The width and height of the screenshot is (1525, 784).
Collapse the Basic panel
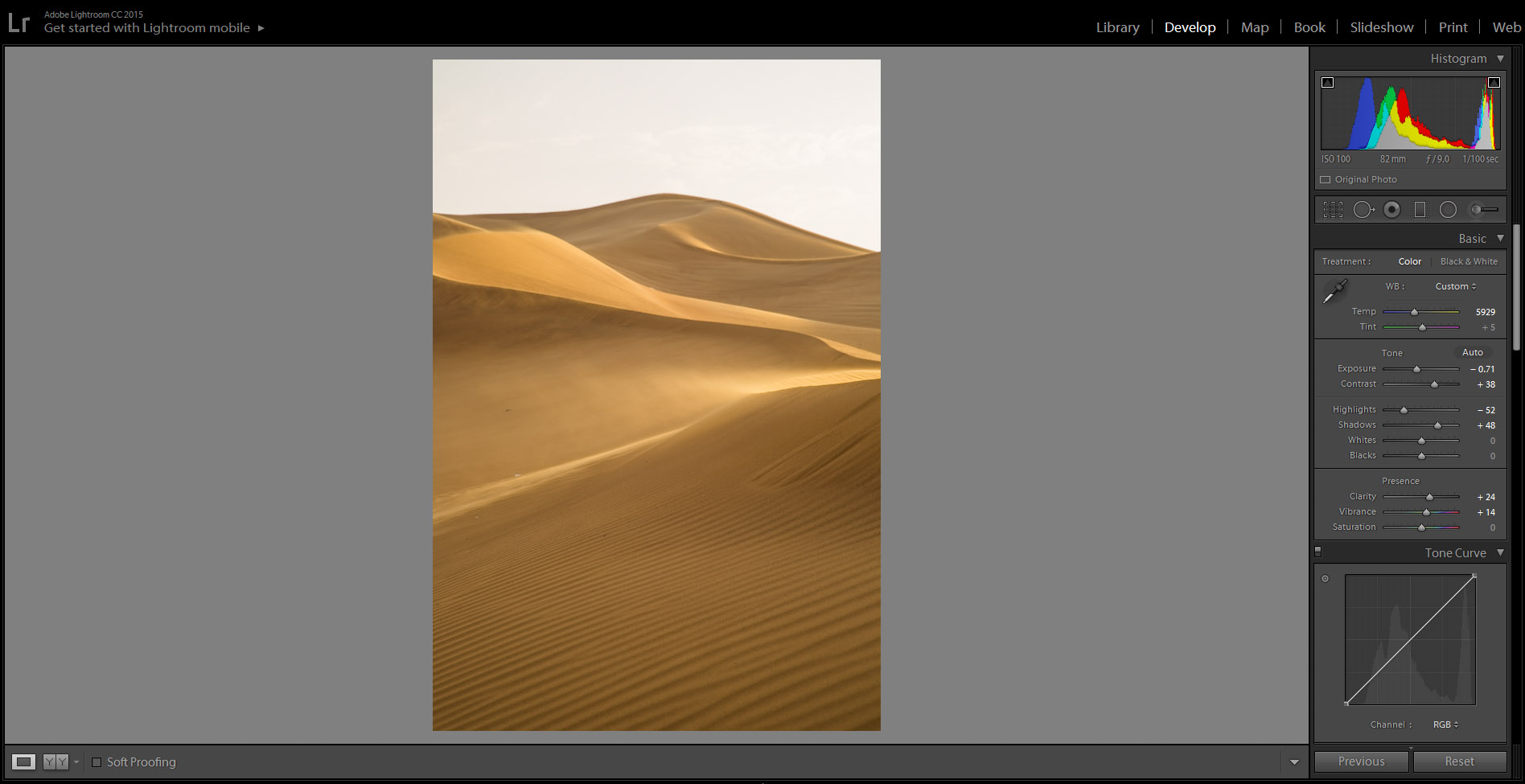(1500, 238)
